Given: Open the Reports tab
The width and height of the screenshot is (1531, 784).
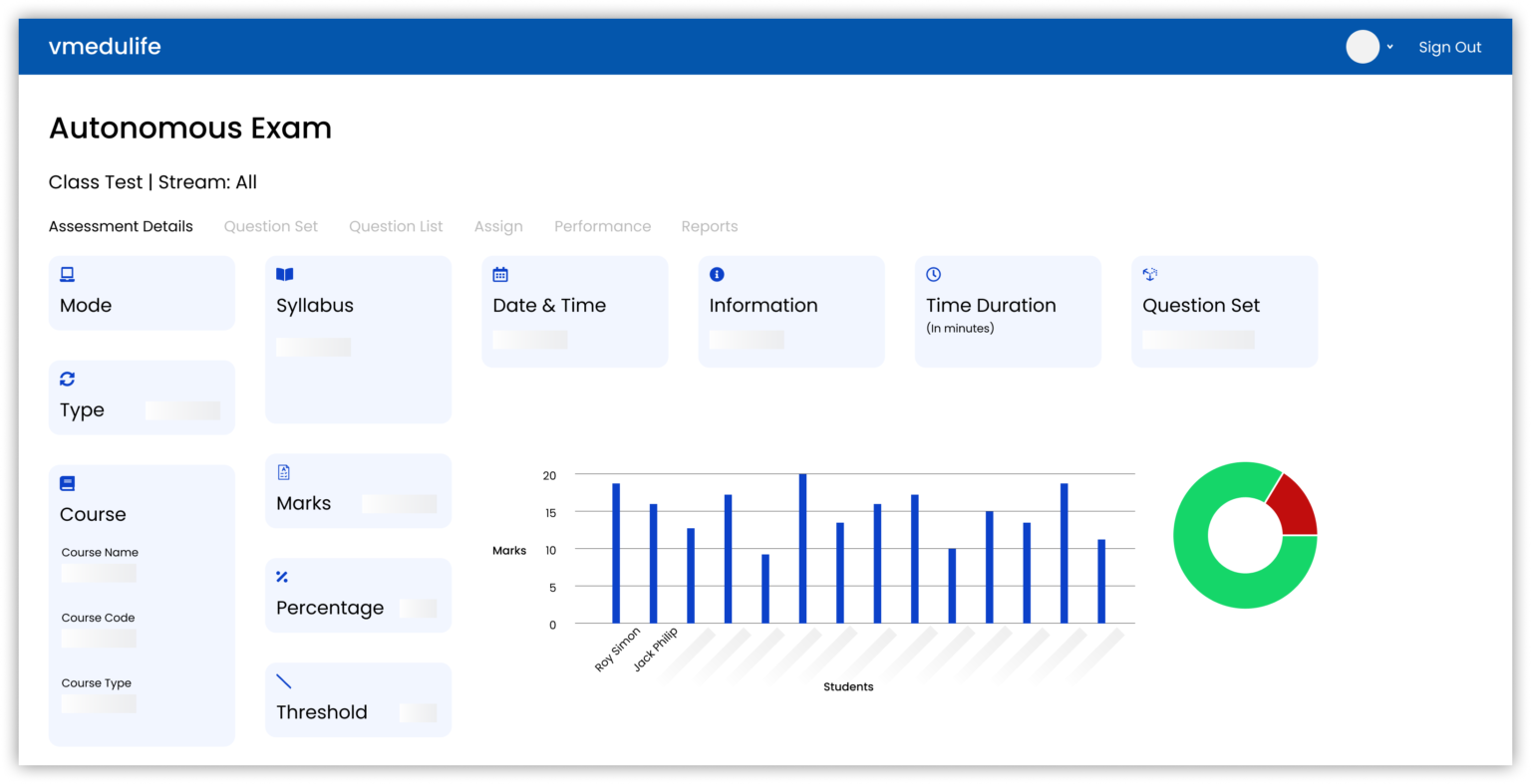Looking at the screenshot, I should pos(709,226).
